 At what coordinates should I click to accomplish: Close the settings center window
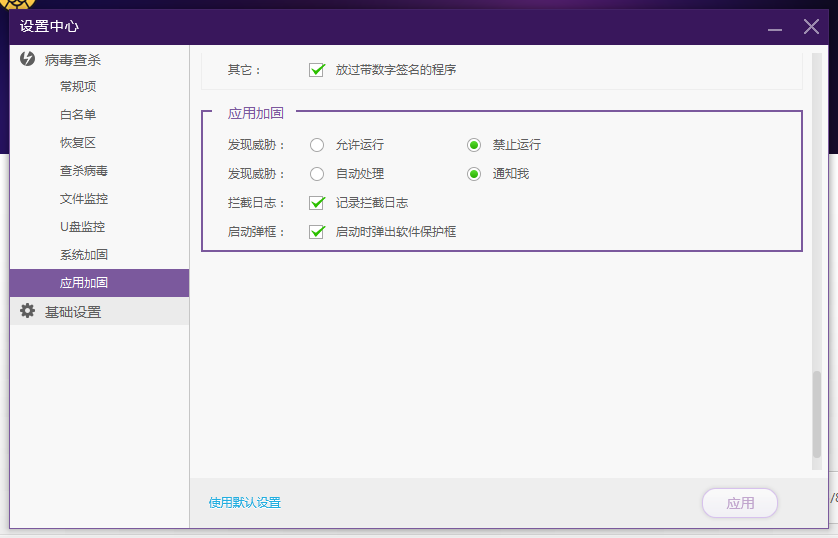(811, 27)
